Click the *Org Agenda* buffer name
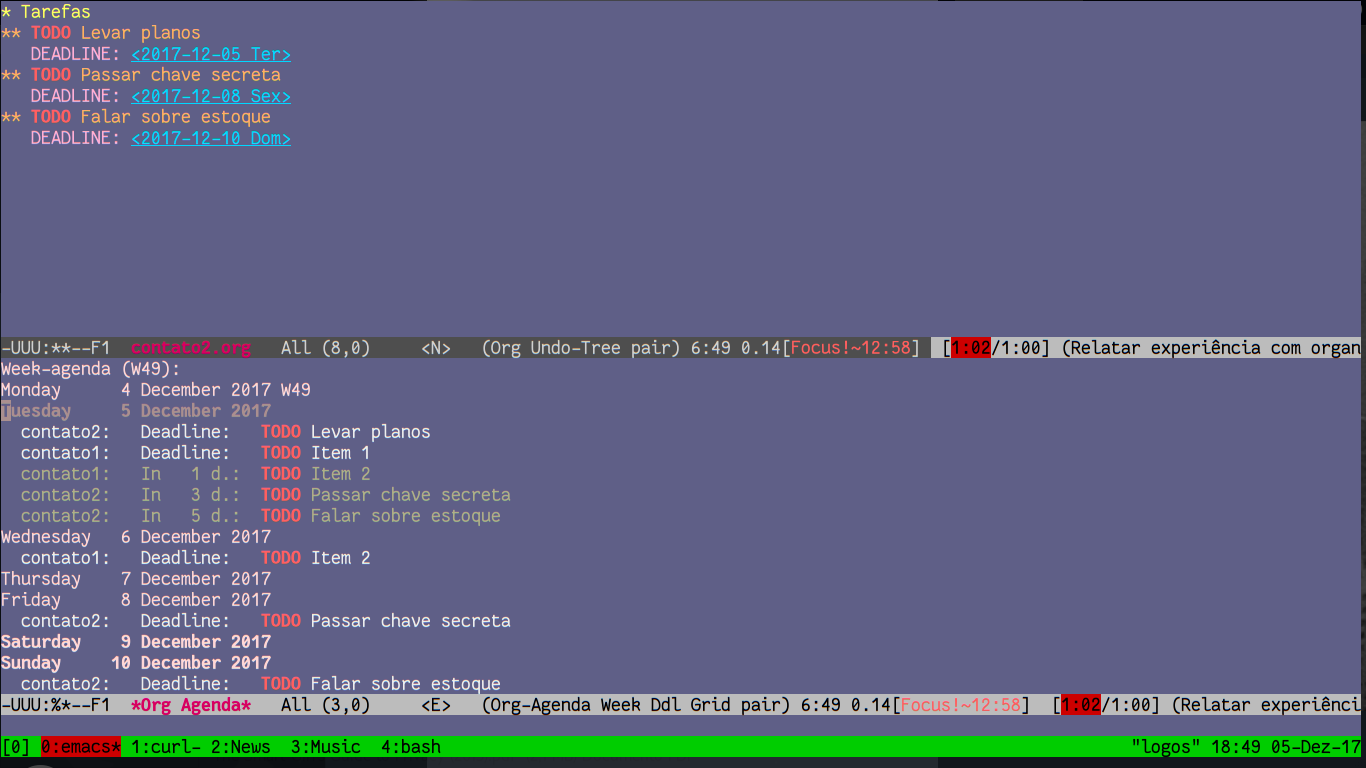The width and height of the screenshot is (1366, 768). click(x=191, y=705)
